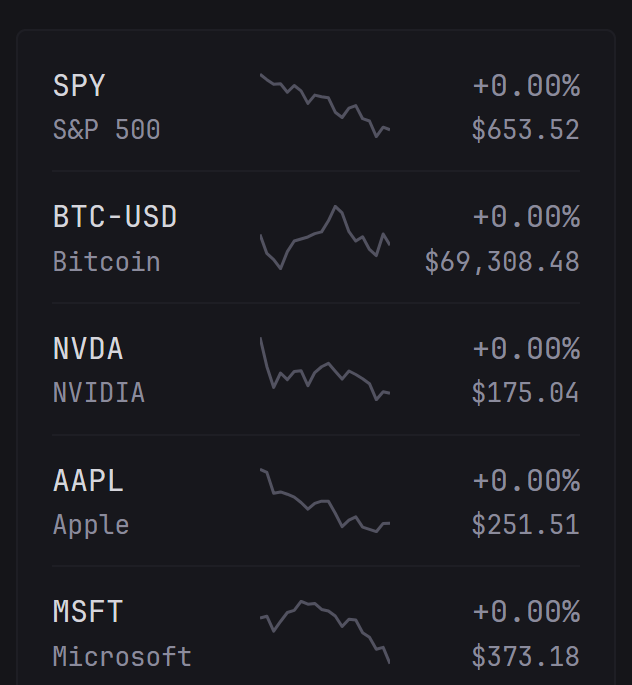Click the Bitcoin name label

[106, 262]
